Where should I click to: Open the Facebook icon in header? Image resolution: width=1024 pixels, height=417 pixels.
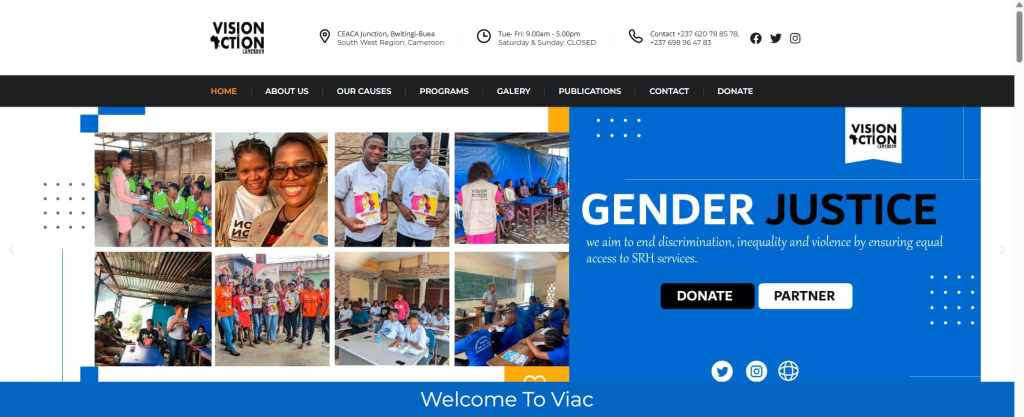(756, 38)
